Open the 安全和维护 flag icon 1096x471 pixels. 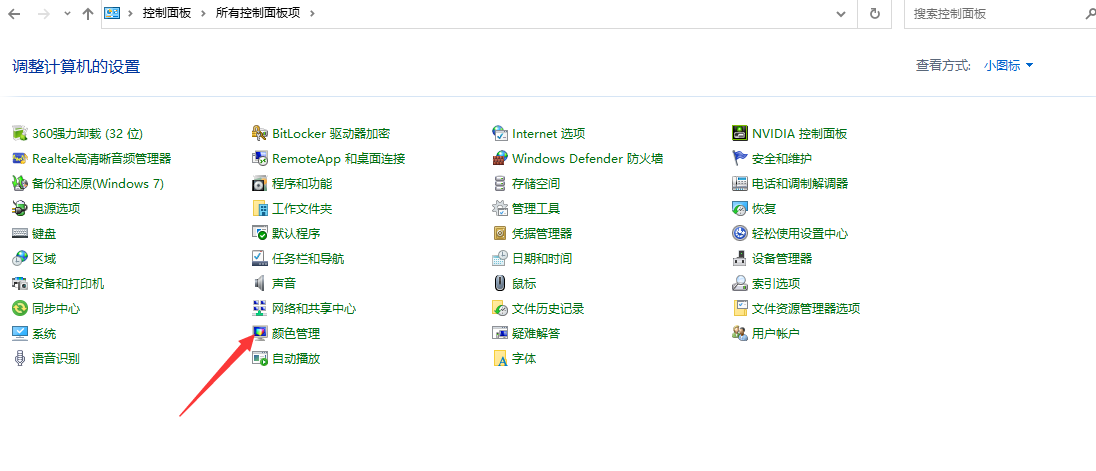click(x=740, y=159)
